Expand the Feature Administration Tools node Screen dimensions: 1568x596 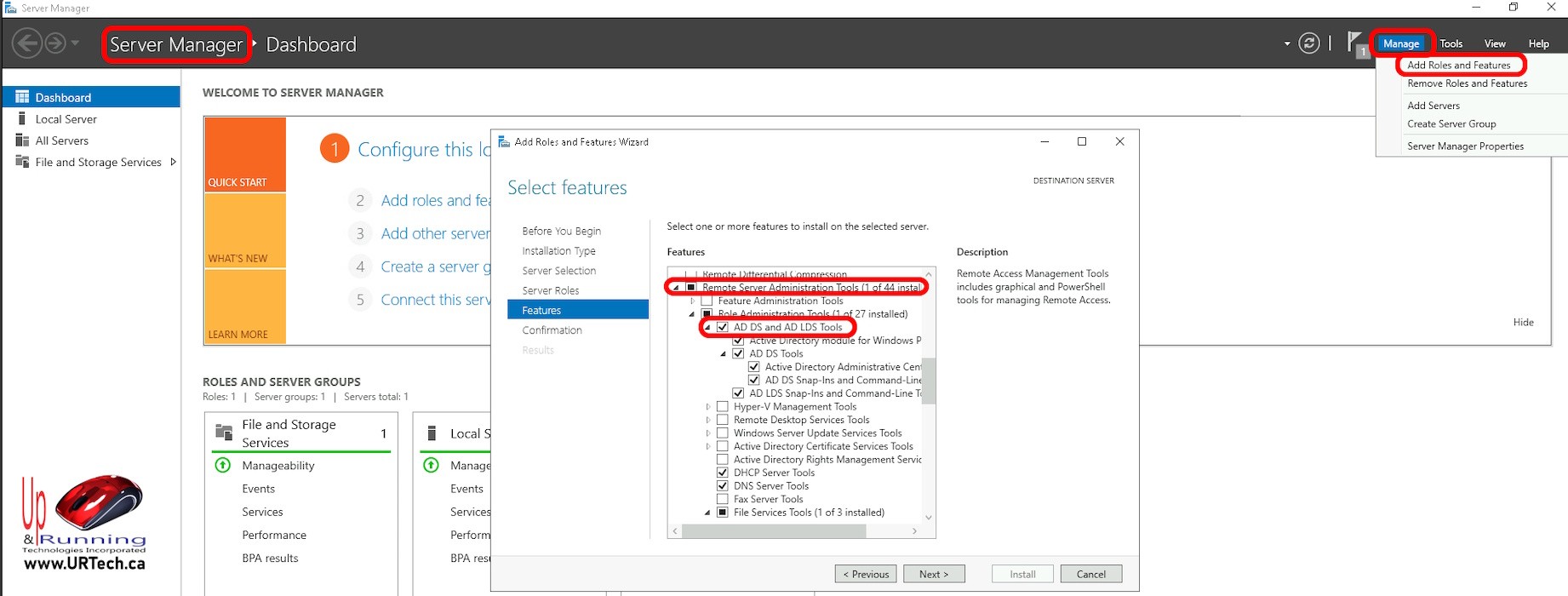[x=692, y=301]
